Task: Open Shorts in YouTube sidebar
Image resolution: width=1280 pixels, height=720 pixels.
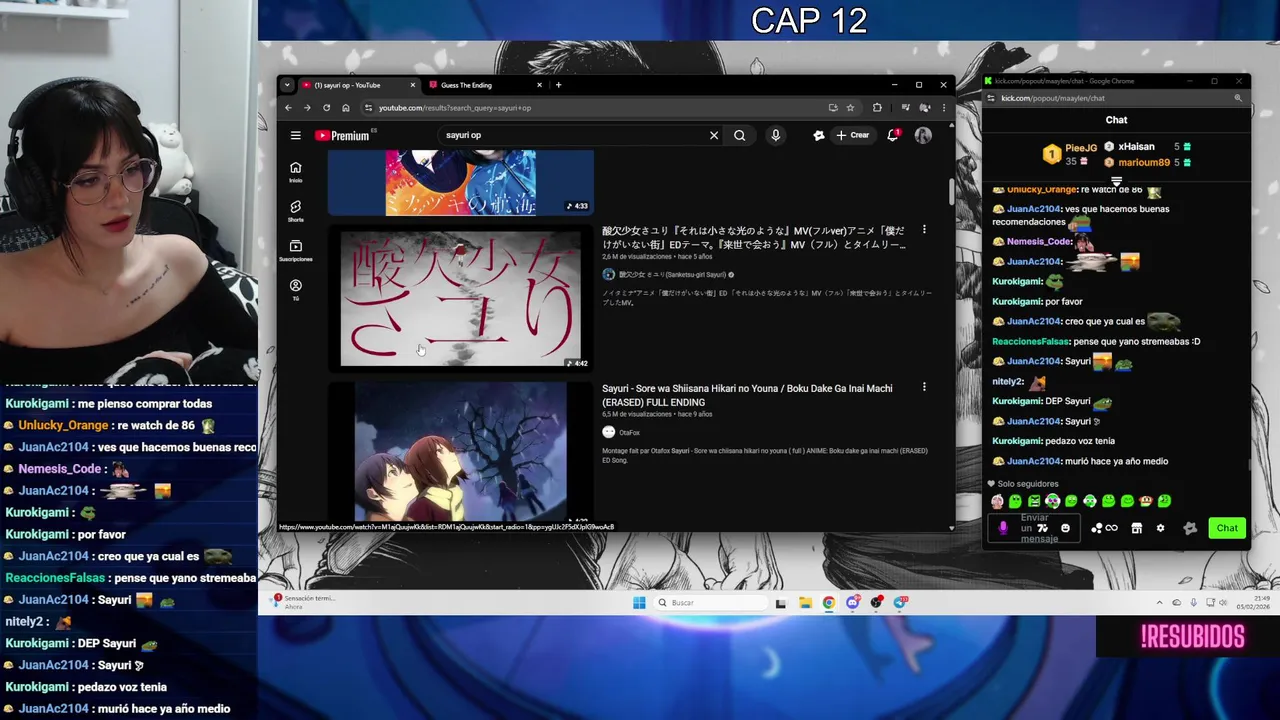Action: (295, 211)
